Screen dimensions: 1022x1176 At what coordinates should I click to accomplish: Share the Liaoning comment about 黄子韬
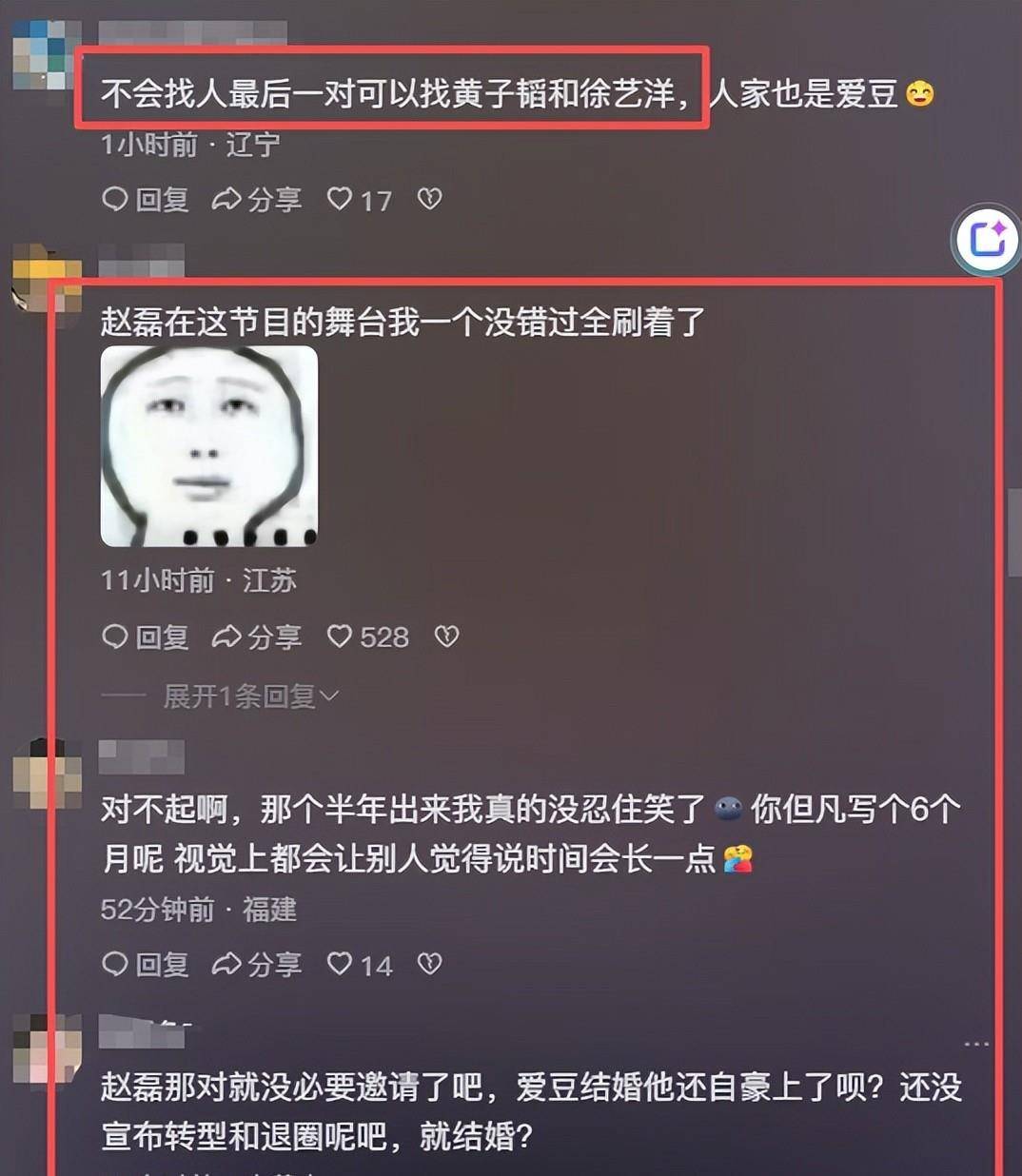[256, 199]
